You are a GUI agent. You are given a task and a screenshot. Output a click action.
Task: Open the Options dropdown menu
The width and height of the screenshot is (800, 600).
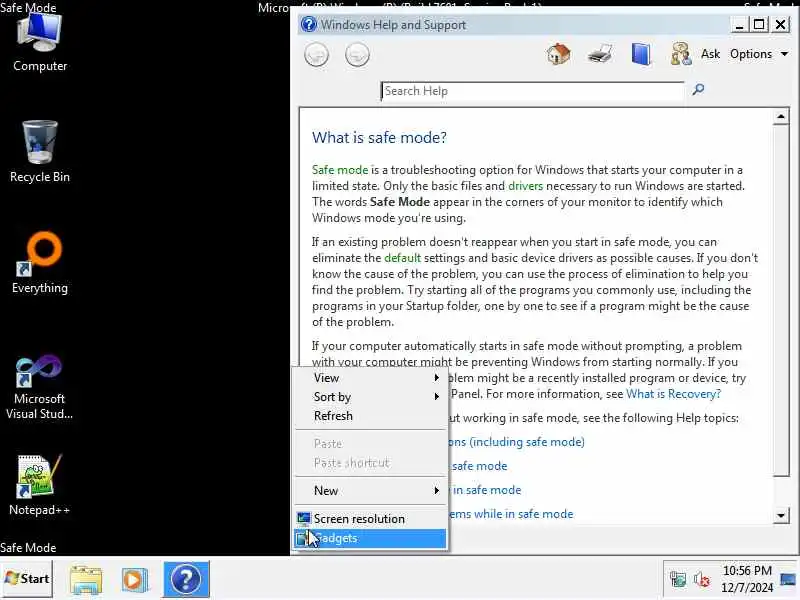[x=759, y=54]
